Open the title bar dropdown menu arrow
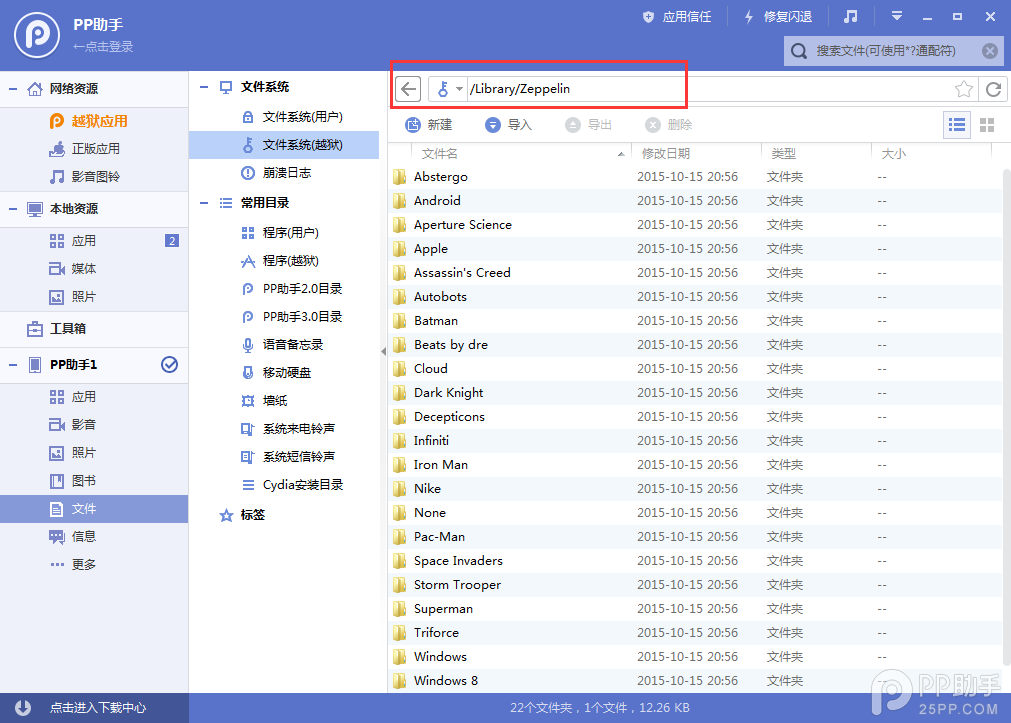Image resolution: width=1011 pixels, height=723 pixels. point(896,17)
